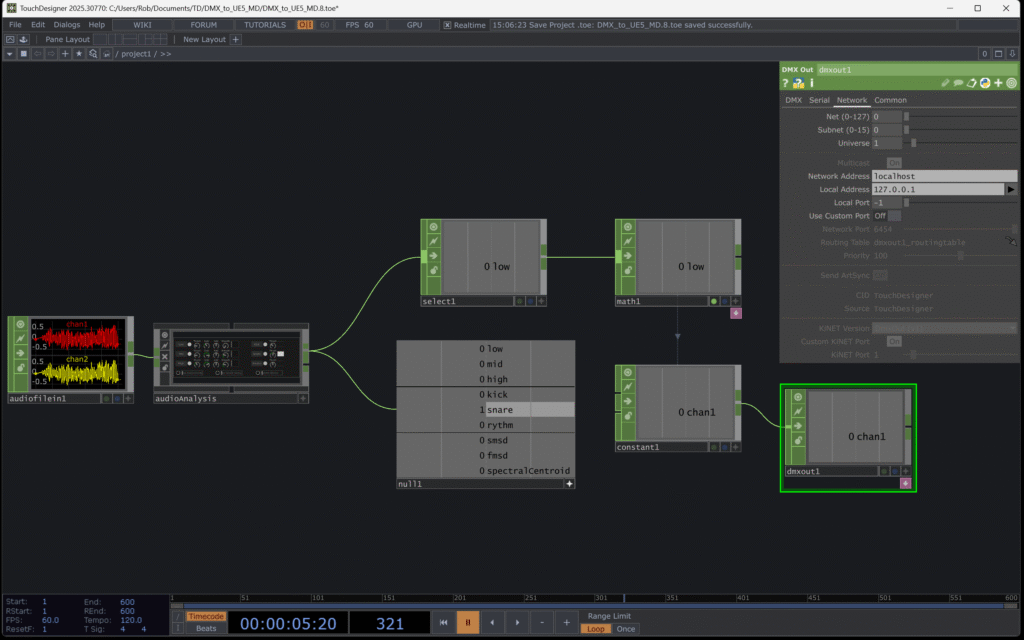Viewport: 1024px width, 640px height.
Task: Click the target circle icon in parameter header
Action: [1012, 83]
